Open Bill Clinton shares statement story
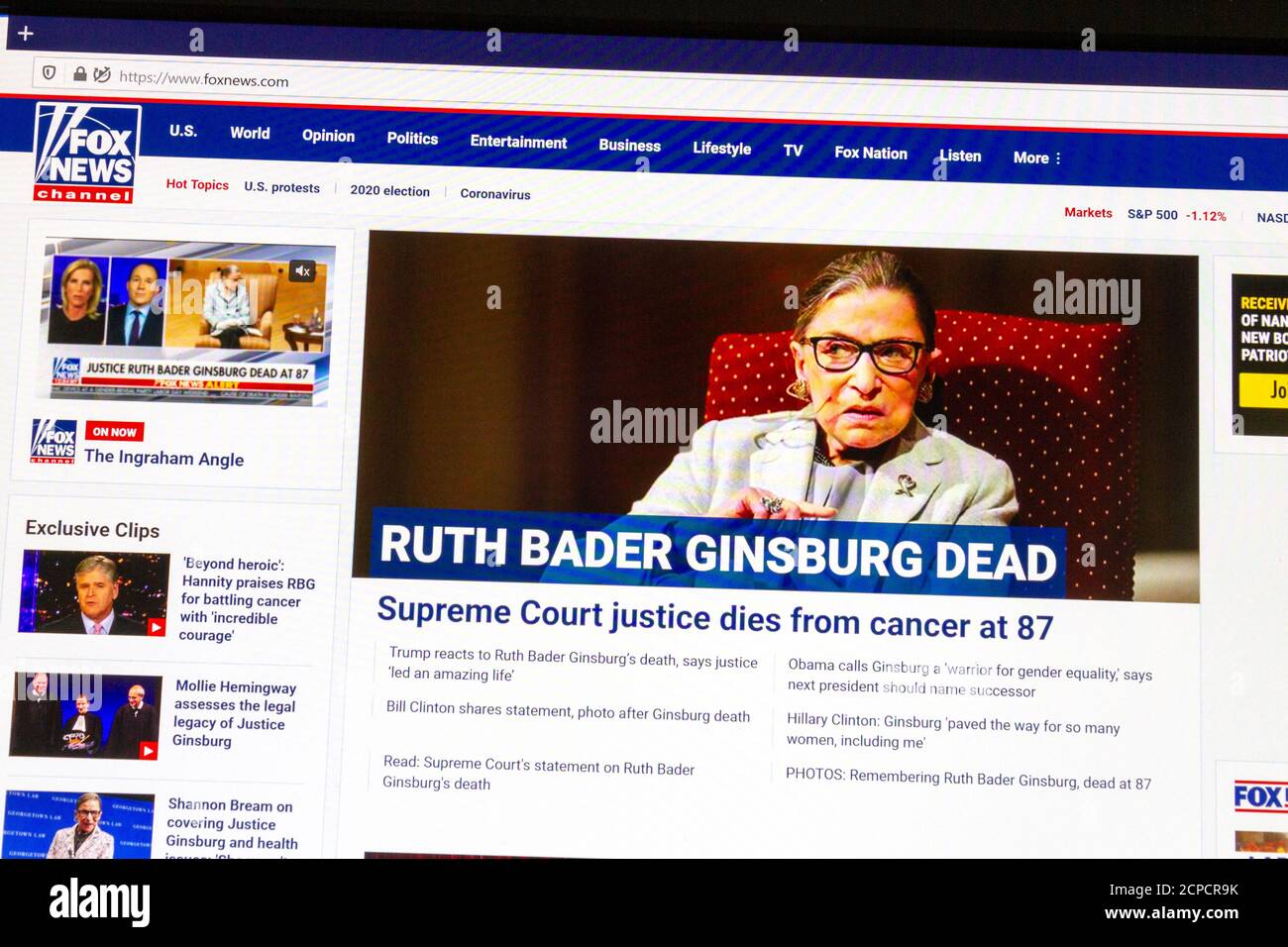The image size is (1288, 947). click(568, 712)
